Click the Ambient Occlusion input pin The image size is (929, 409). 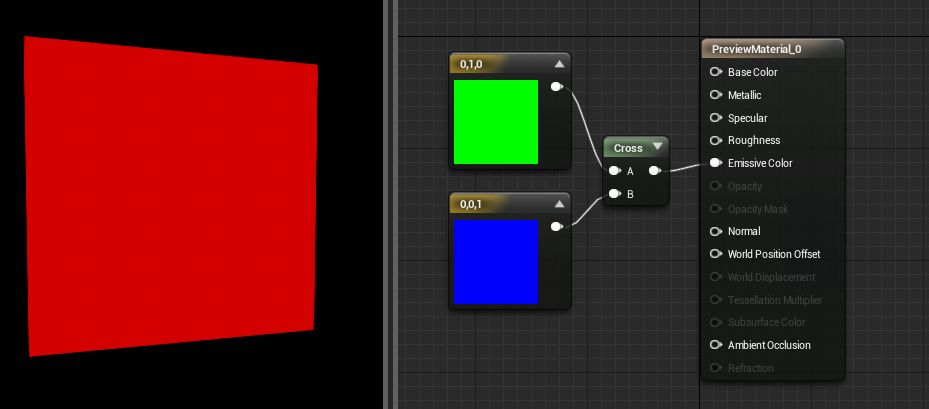click(716, 345)
